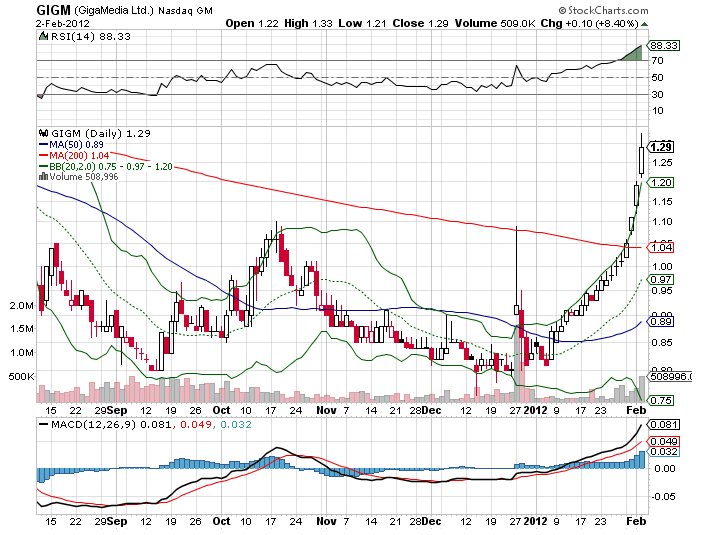Click the Dec label on price chart axis
The image size is (714, 535).
(x=431, y=410)
